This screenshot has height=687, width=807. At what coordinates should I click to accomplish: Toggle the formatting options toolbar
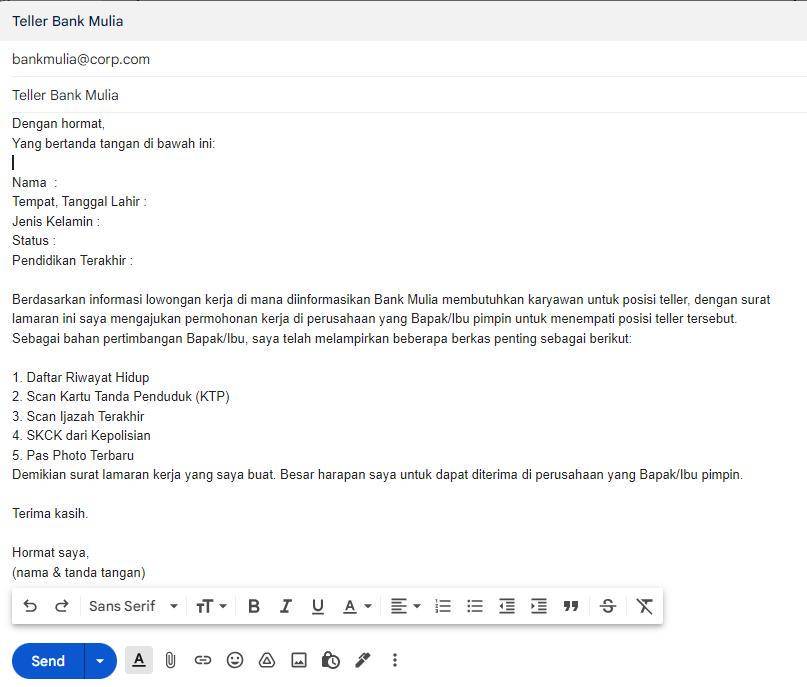point(138,660)
